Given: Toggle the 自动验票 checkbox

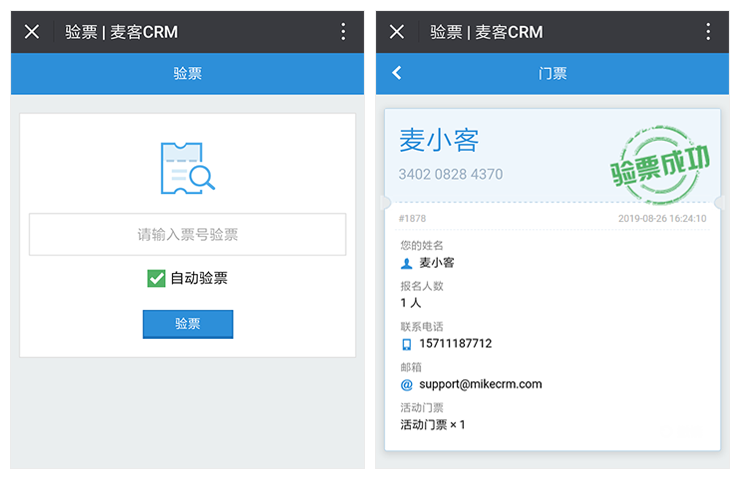Looking at the screenshot, I should click(156, 278).
